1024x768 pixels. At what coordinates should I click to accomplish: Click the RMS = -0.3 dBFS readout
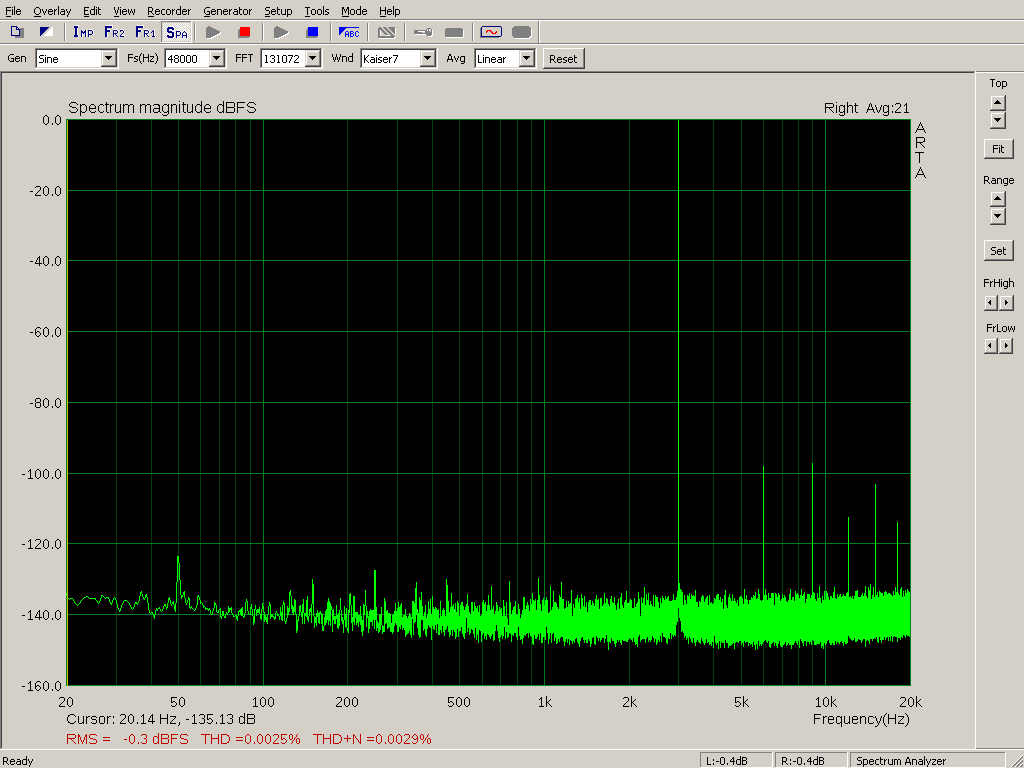[127, 739]
